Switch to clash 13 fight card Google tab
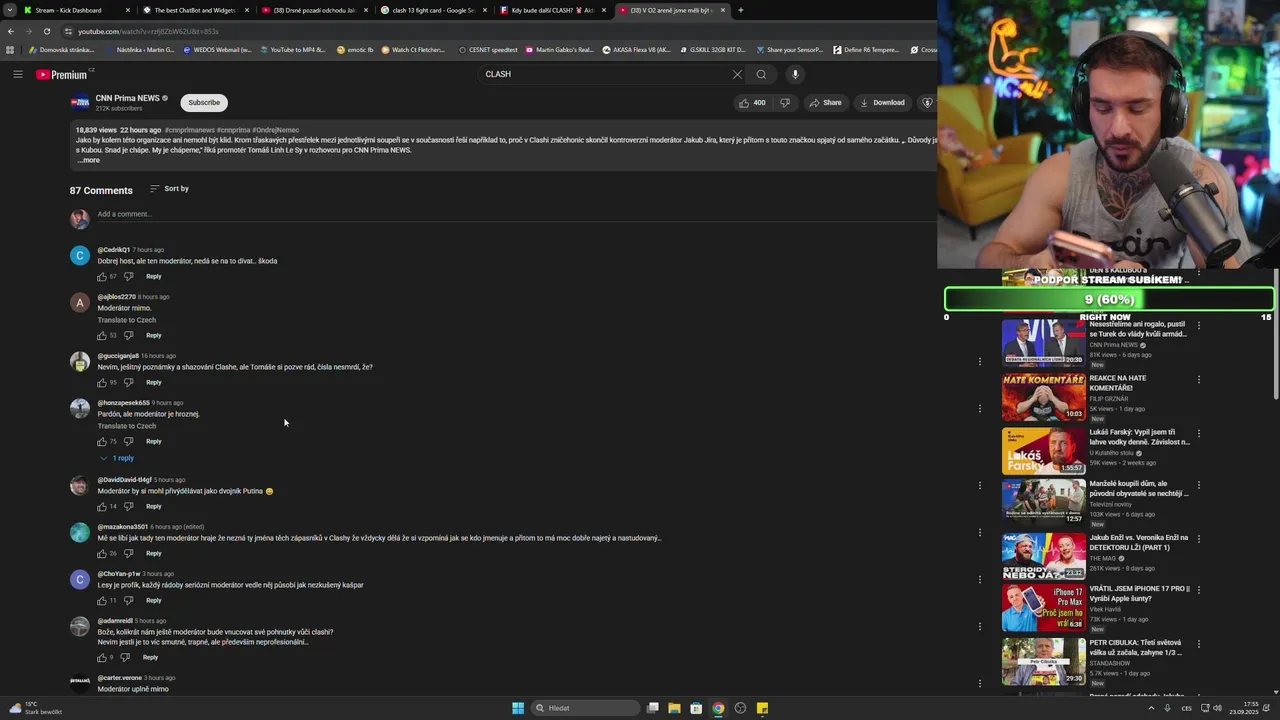 [x=432, y=10]
